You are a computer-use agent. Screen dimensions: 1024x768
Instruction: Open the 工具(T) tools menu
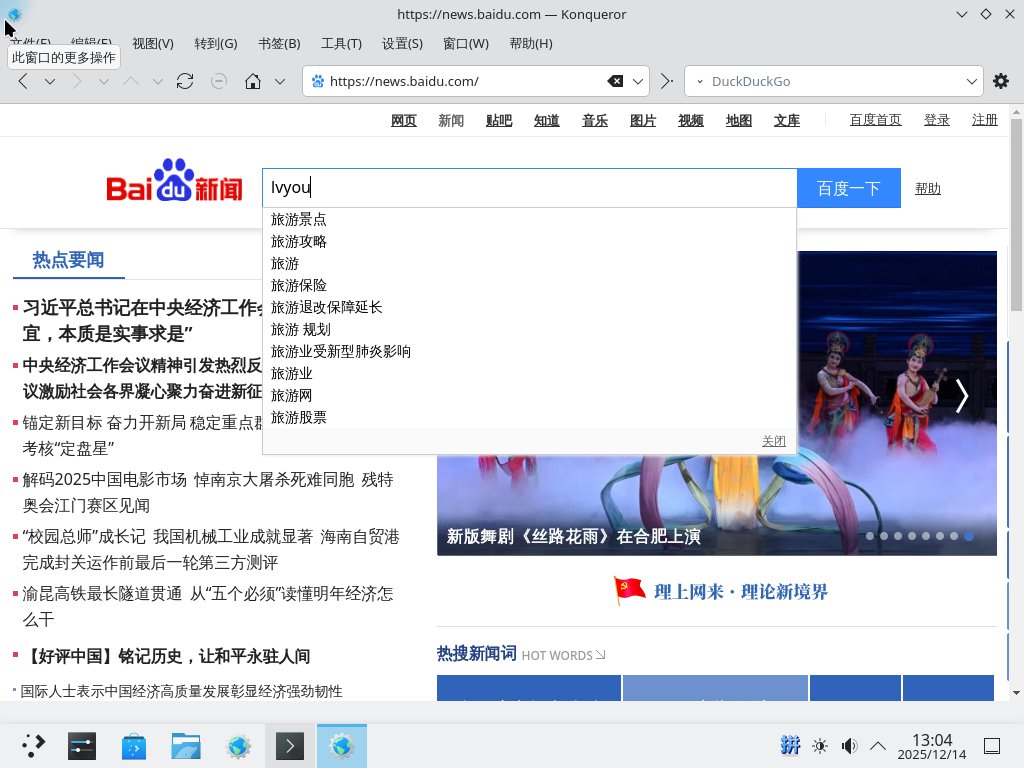point(341,44)
